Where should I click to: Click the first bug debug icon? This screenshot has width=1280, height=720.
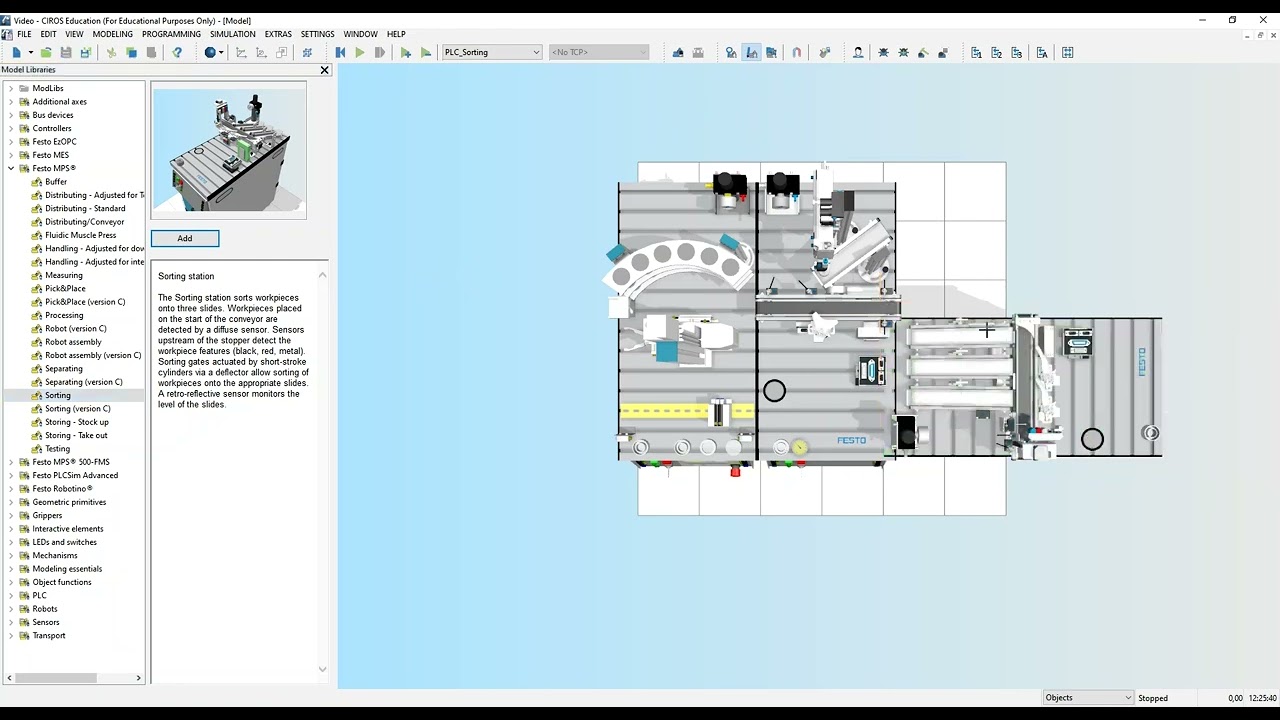coord(883,52)
